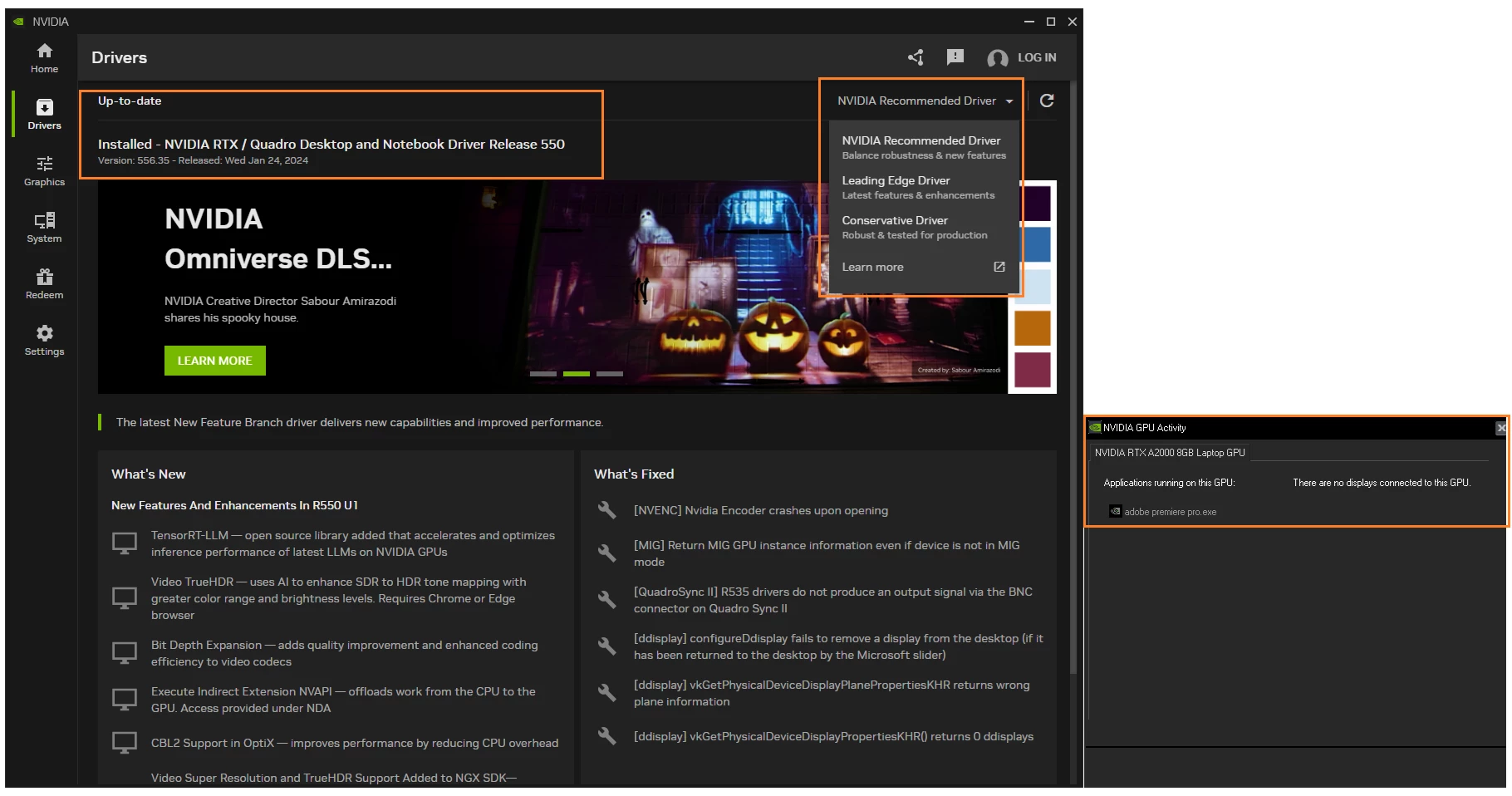Click the orange color swatch
This screenshot has height=796, width=1512.
(x=1033, y=328)
